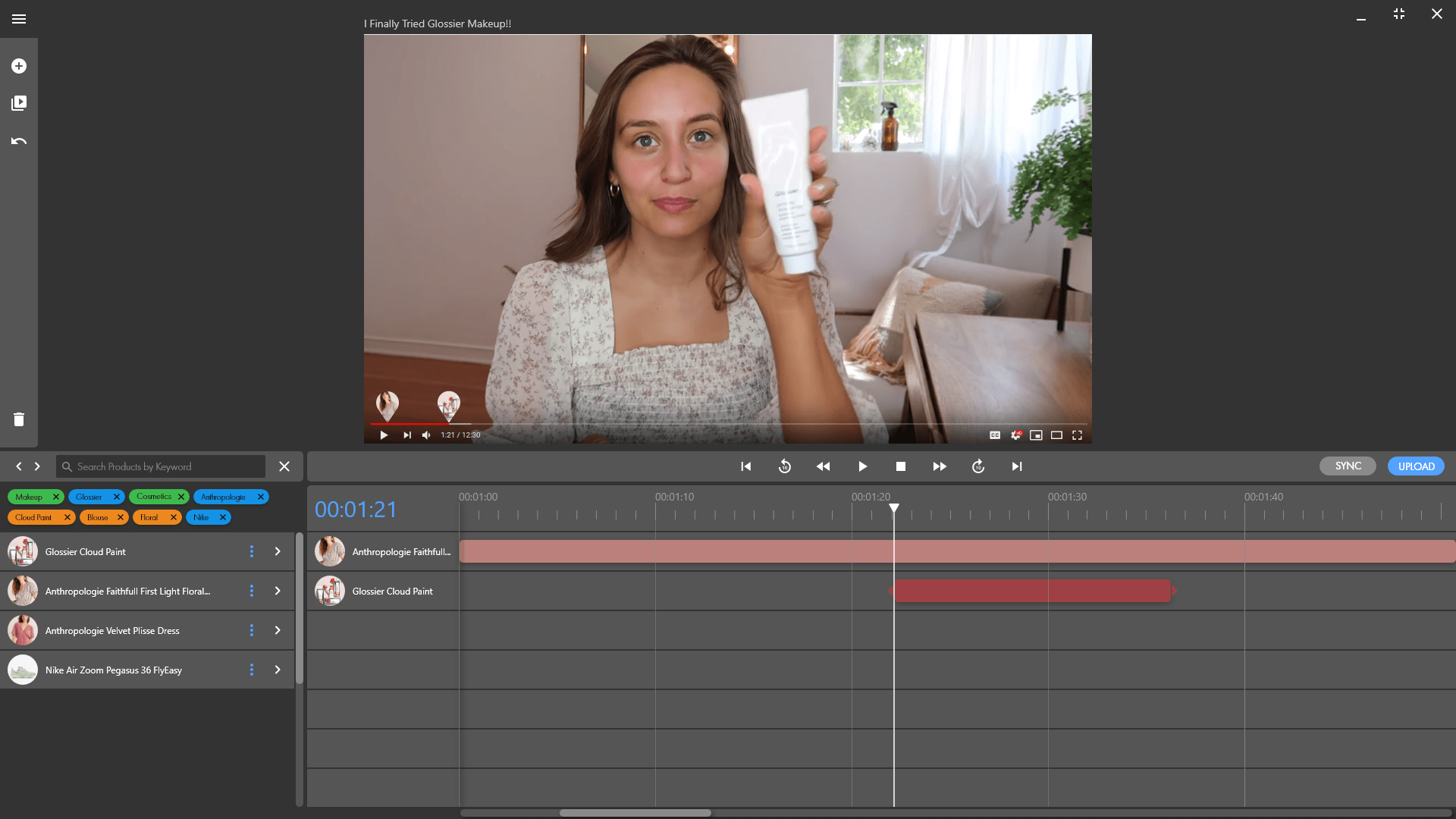
Task: Remove the Cosmetics filter tag
Action: 181,497
